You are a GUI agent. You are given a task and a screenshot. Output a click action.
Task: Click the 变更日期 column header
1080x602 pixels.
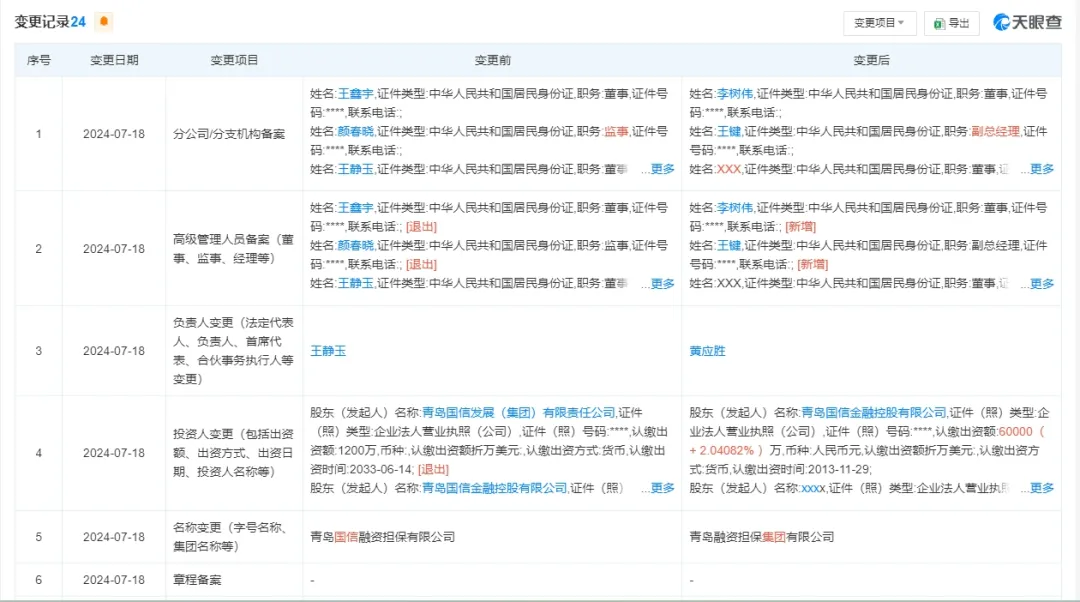[114, 60]
